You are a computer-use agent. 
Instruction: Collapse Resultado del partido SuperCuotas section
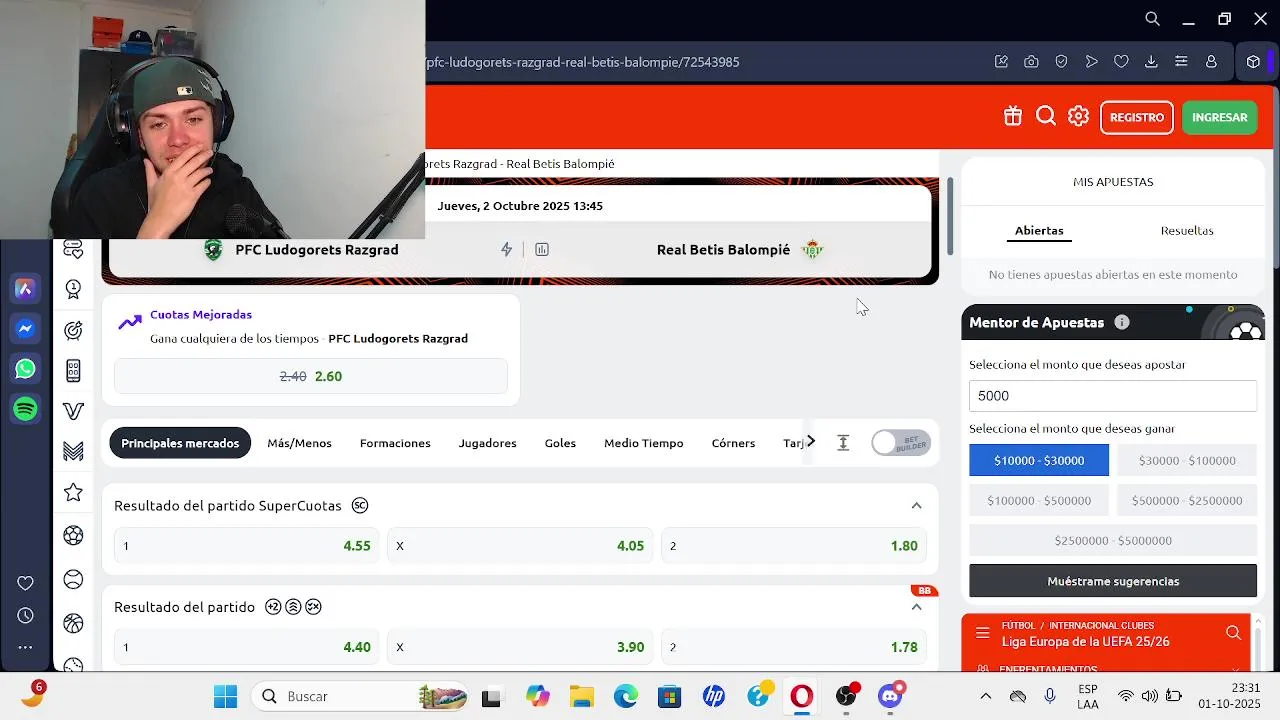tap(916, 506)
